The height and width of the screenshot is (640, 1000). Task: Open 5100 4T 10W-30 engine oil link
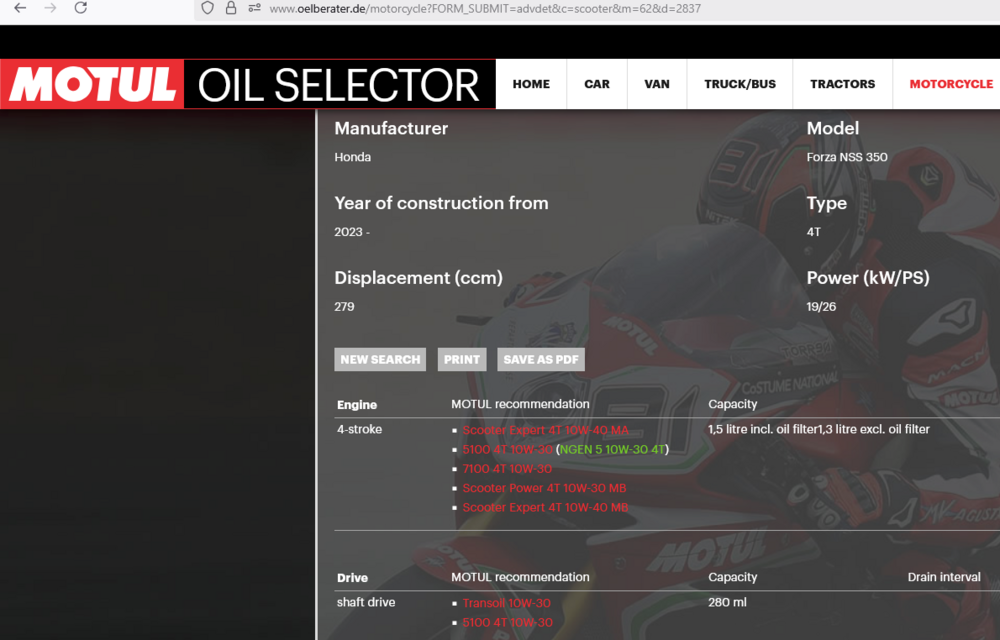tap(508, 449)
